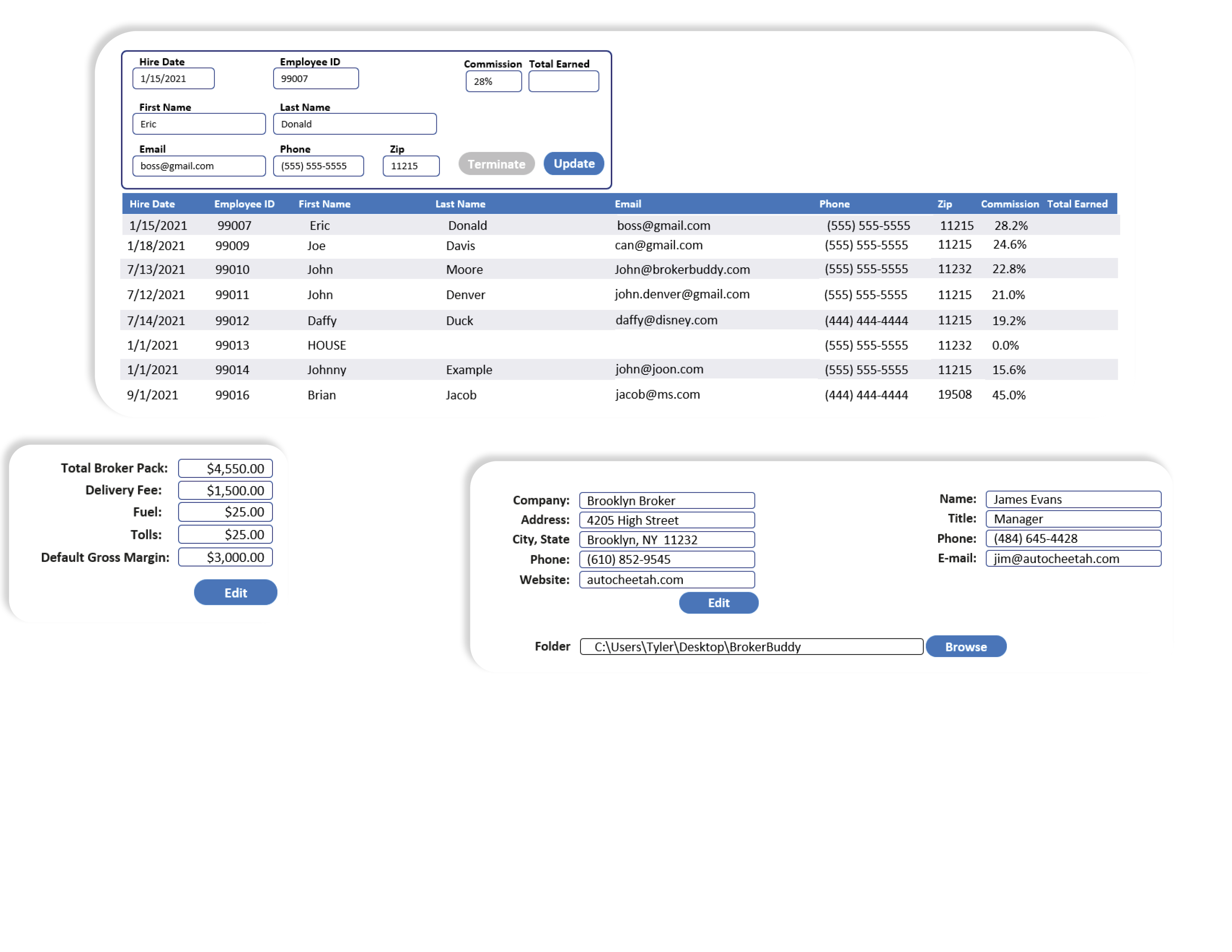This screenshot has width=1232, height=952.
Task: Click email John@brokerbuddy.com cell
Action: pos(682,269)
